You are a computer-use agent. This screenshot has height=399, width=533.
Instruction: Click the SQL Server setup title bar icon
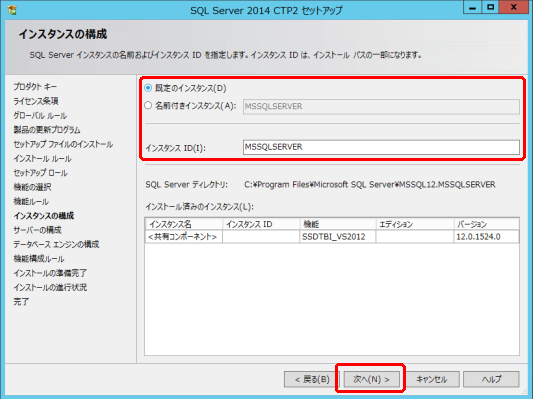pos(12,10)
